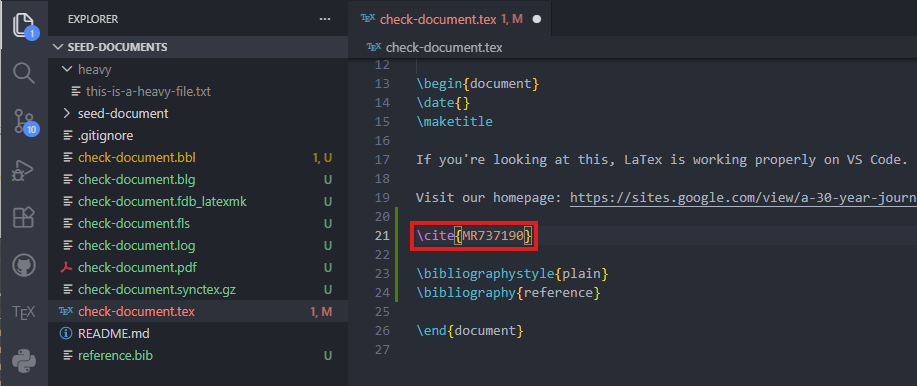Screen dimensions: 917x386
Task: Click \bibliography{reference} on line 24
Action: pyautogui.click(x=508, y=292)
